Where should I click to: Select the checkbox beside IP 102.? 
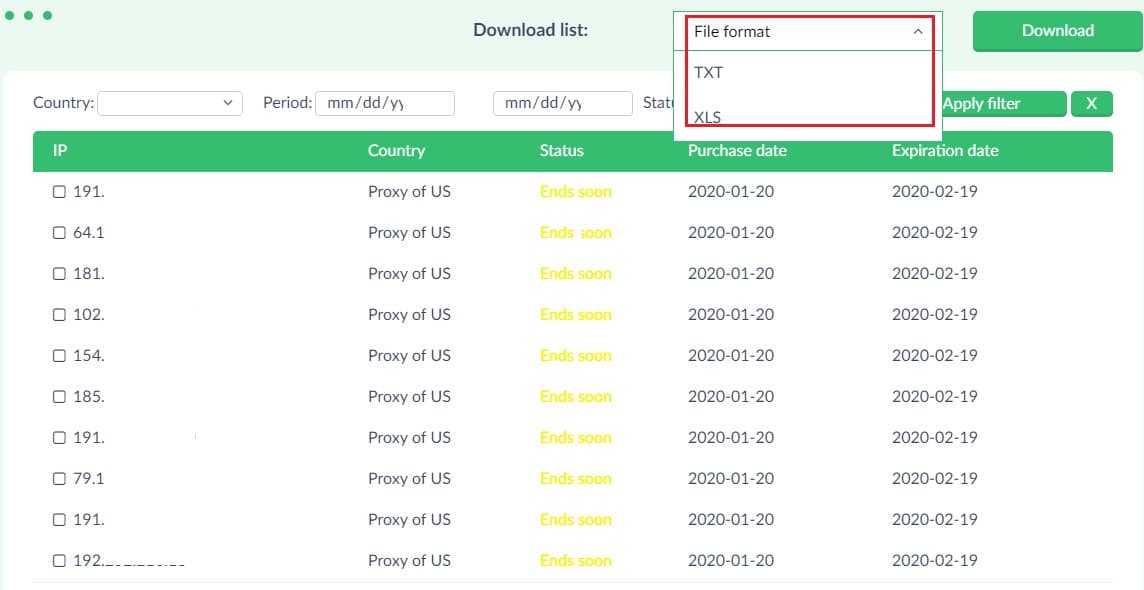(59, 314)
